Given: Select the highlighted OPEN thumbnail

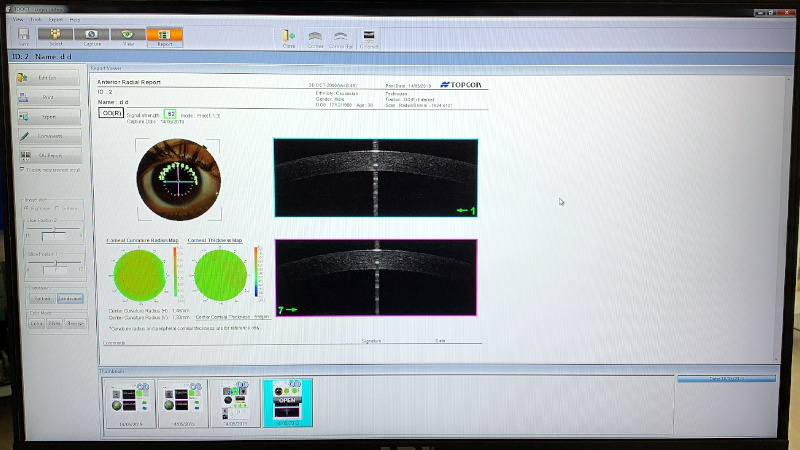Looking at the screenshot, I should [x=287, y=402].
